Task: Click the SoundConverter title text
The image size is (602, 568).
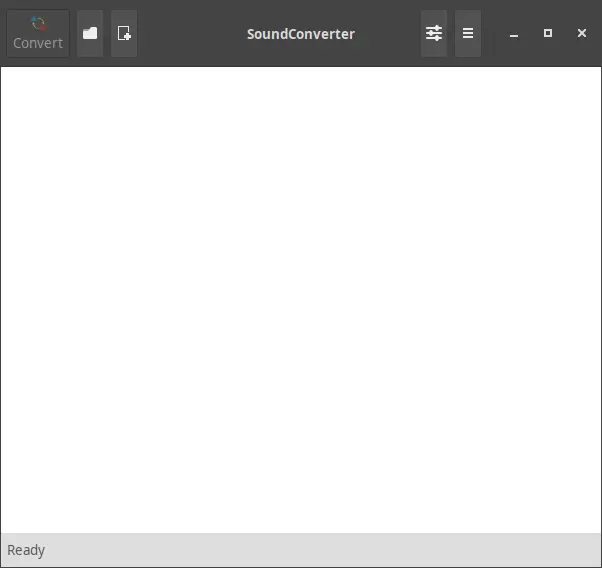Action: [x=301, y=34]
